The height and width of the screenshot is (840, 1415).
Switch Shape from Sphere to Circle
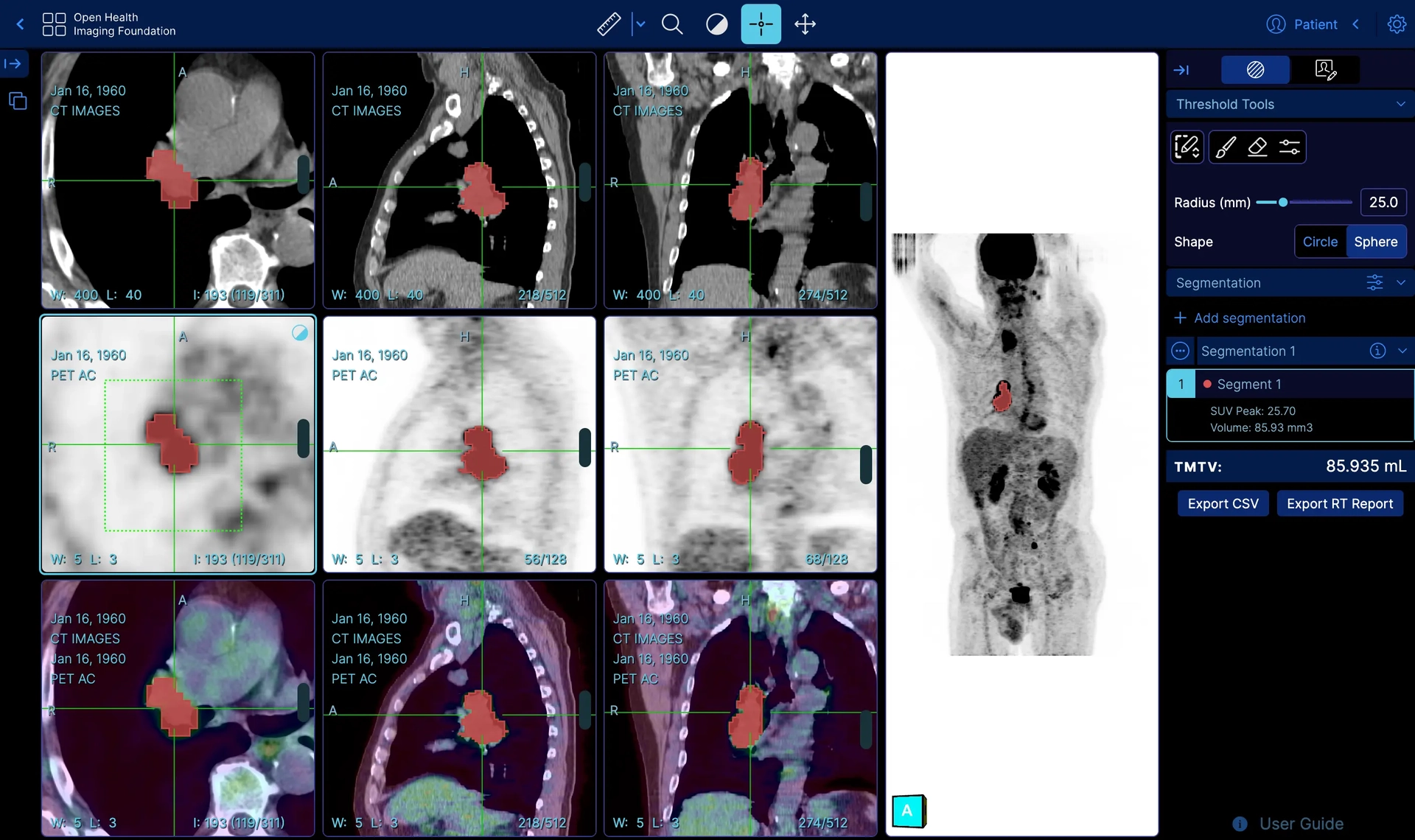1320,241
